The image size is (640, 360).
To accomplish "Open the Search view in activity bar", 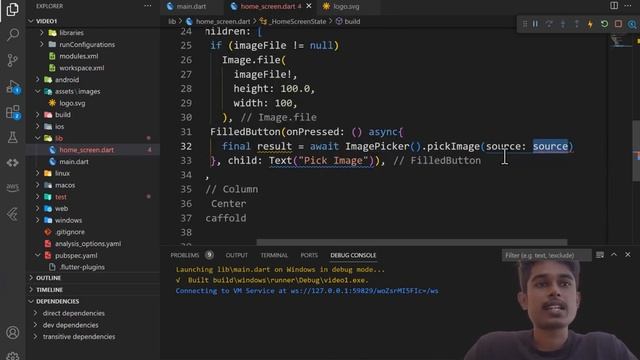I will pyautogui.click(x=13, y=35).
